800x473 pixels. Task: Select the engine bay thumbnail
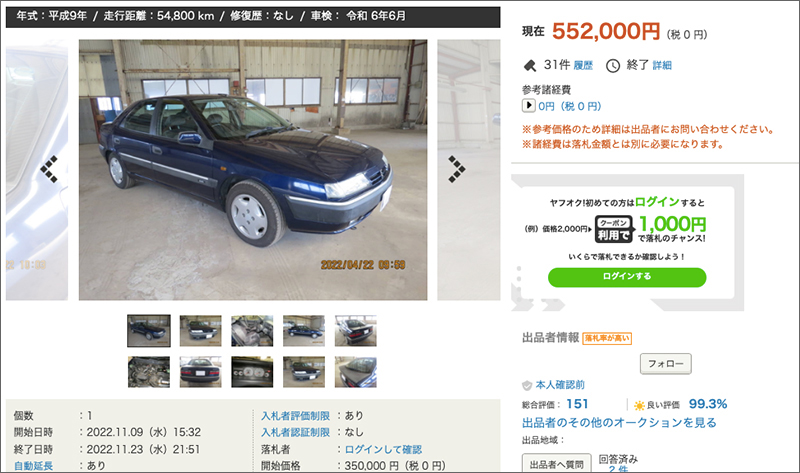click(148, 372)
